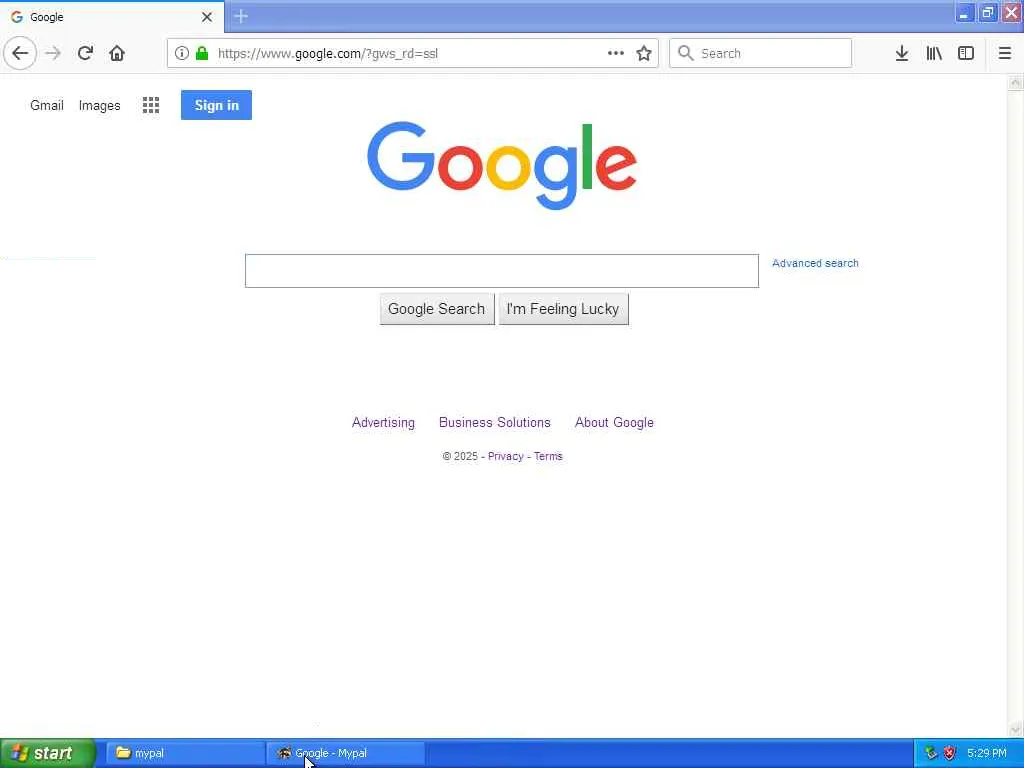
Task: Click the 5:29 PM clock
Action: coord(987,753)
